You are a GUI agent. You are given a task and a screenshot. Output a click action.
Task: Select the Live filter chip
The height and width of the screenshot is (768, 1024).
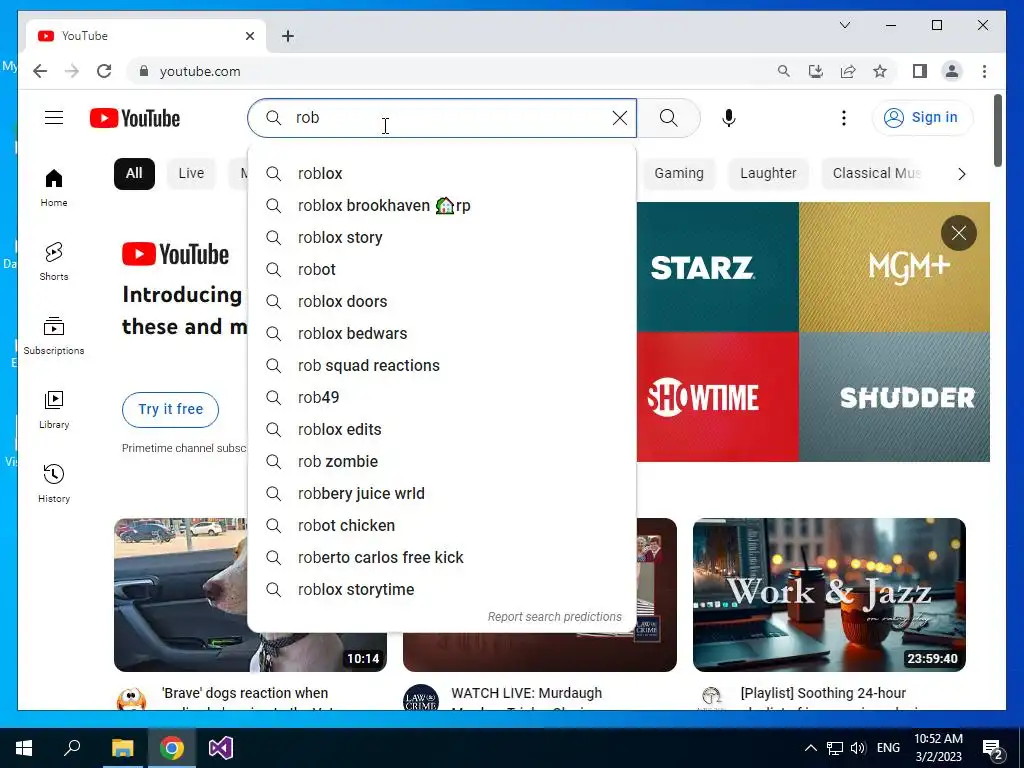click(191, 174)
